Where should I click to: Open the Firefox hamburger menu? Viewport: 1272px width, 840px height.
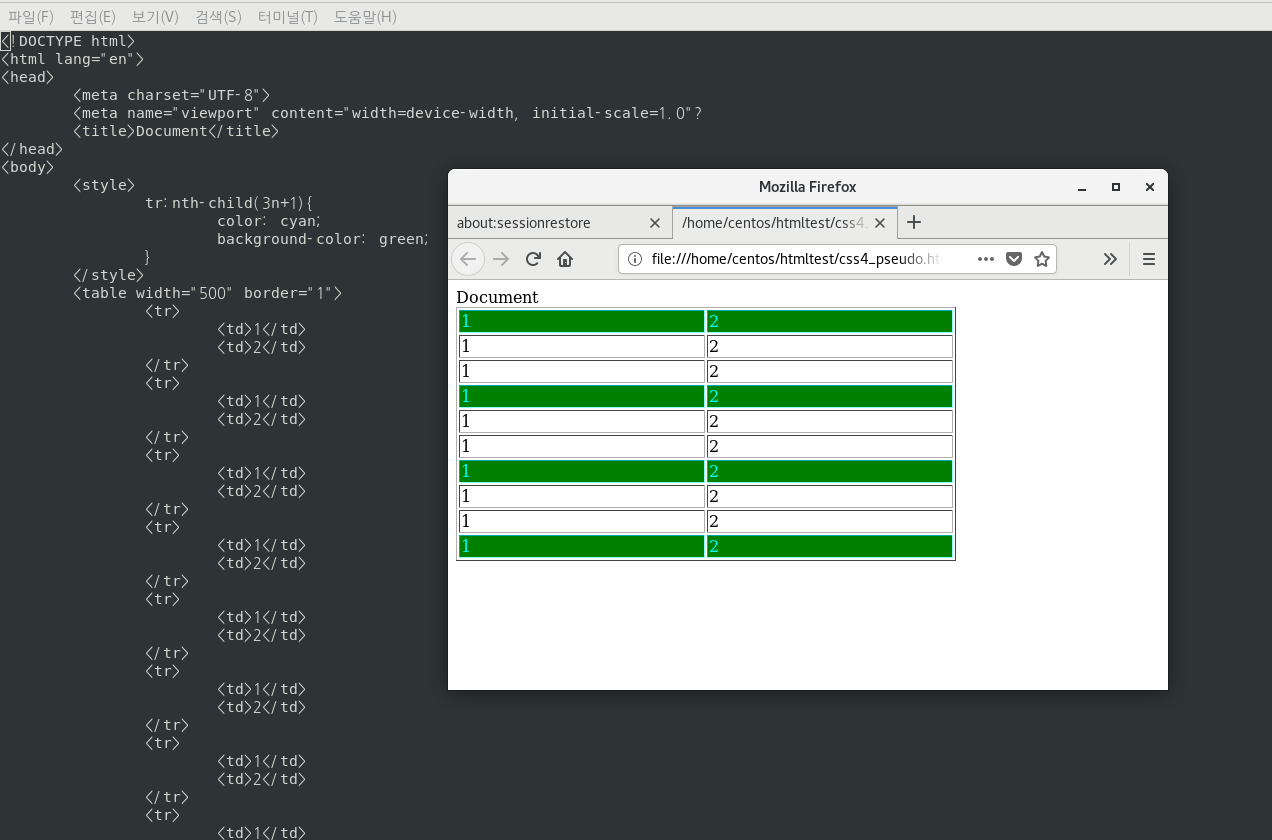coord(1149,259)
